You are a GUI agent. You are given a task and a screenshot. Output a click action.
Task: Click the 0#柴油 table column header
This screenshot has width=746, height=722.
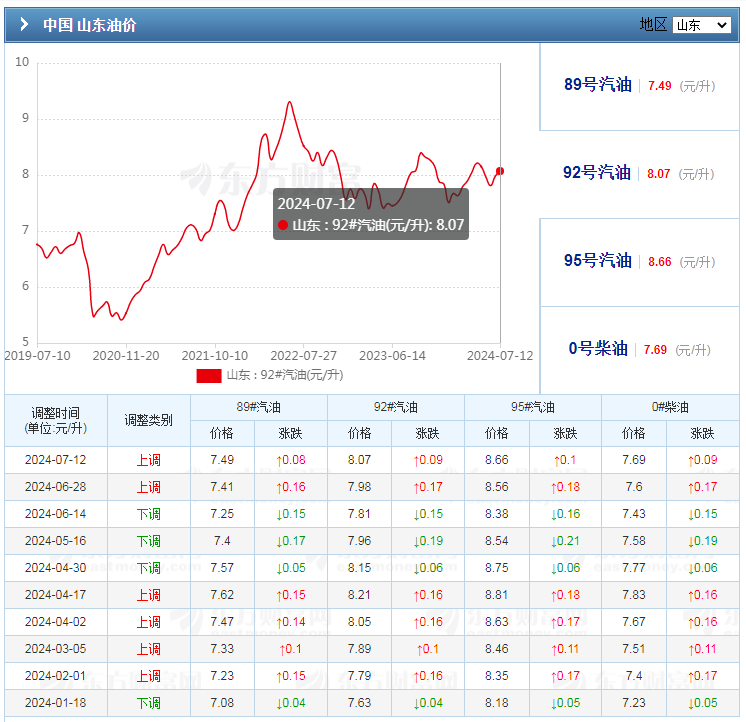(x=670, y=407)
